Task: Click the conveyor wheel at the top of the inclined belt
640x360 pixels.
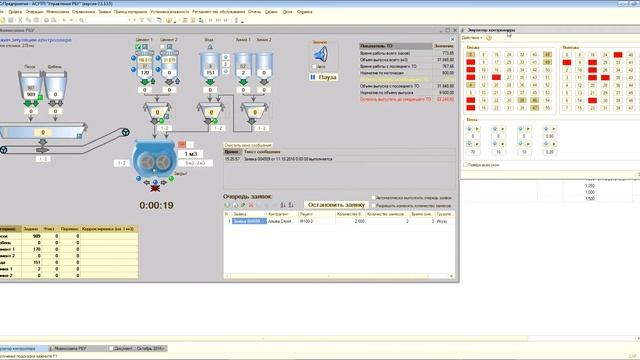Action: [x=126, y=132]
